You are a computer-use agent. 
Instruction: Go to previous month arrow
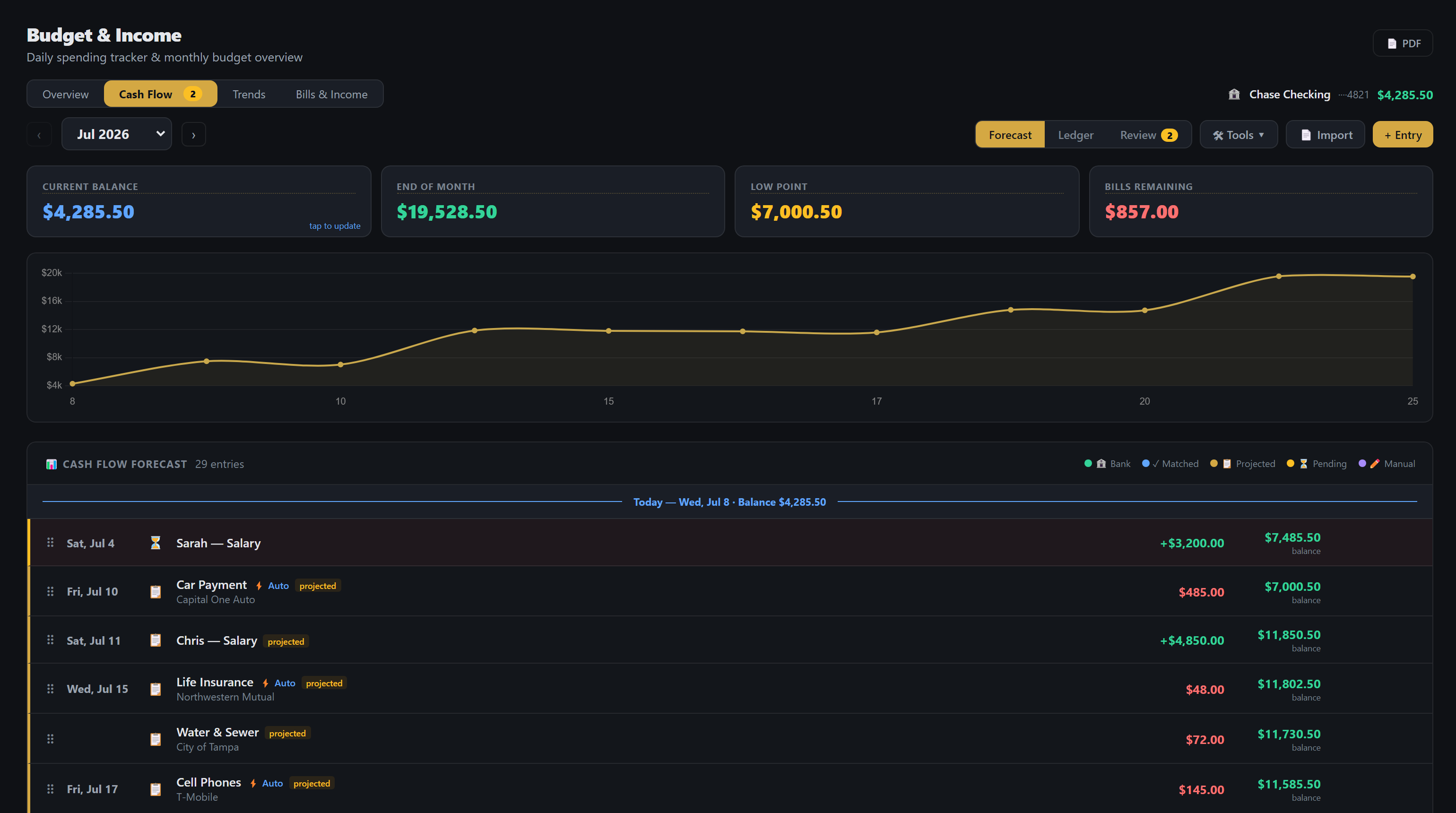[39, 135]
